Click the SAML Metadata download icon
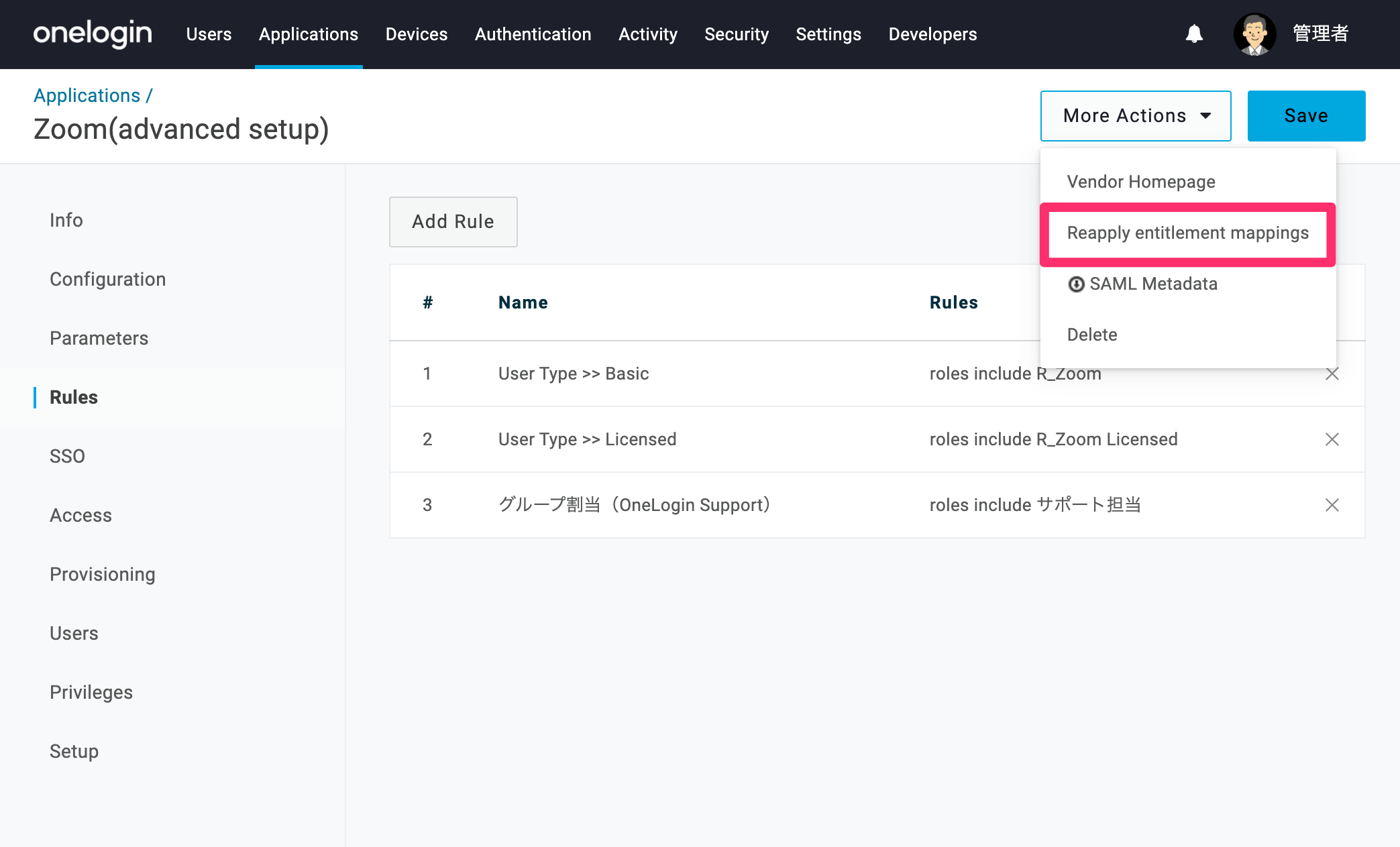Screen dimensions: 1400x847 (x=1076, y=284)
